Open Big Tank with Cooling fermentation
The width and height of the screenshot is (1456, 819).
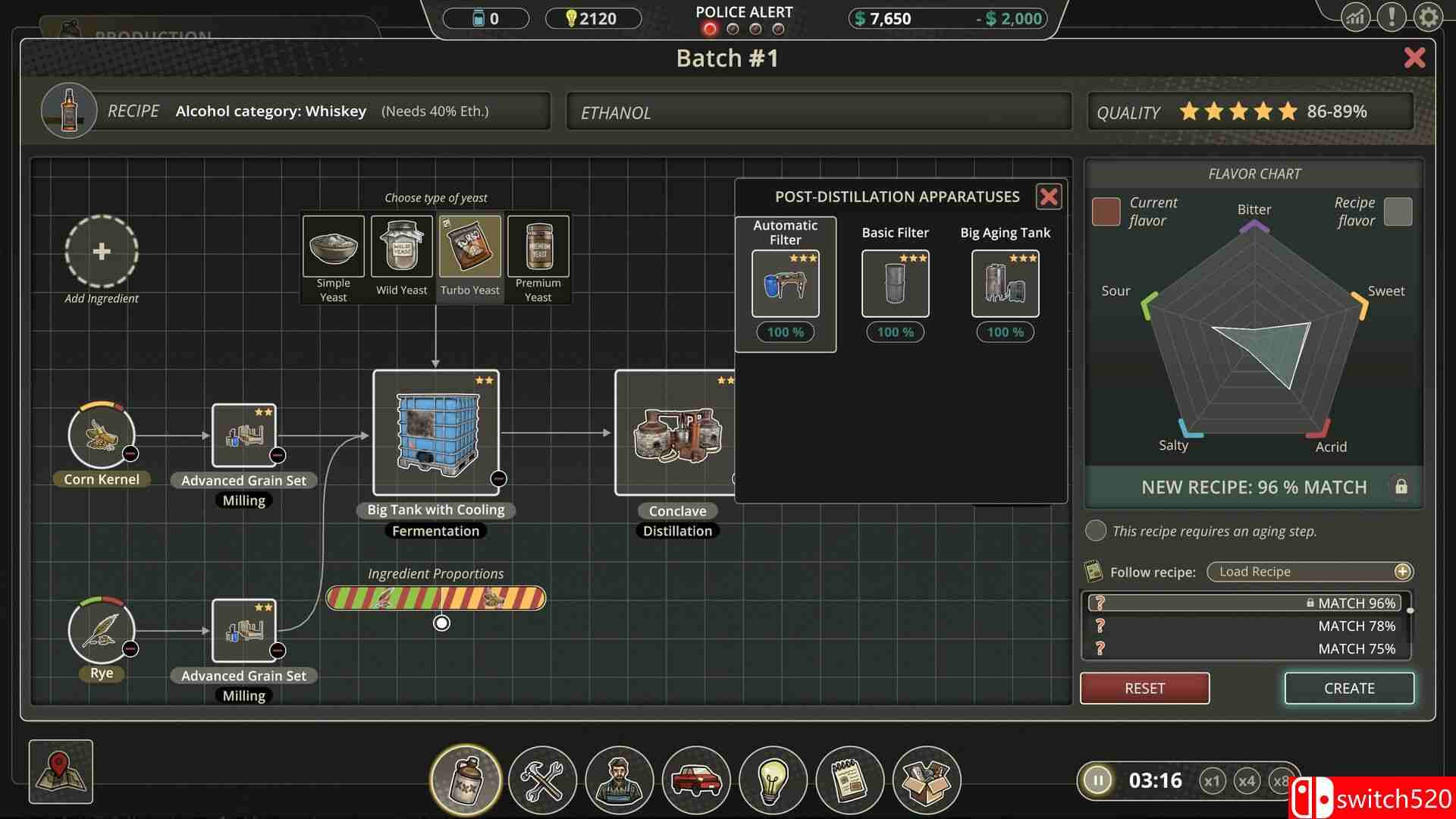(436, 432)
